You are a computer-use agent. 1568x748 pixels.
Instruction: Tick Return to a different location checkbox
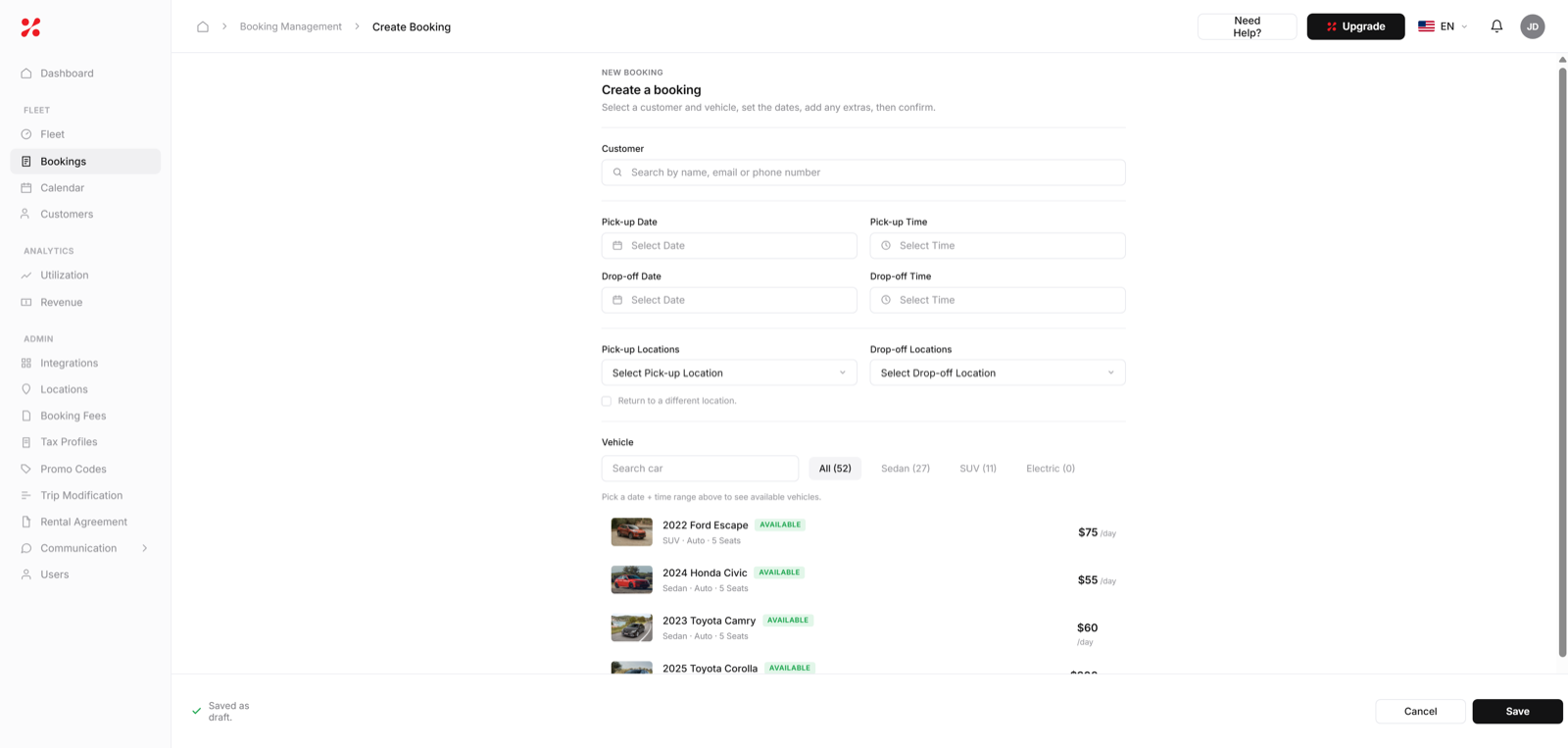tap(607, 401)
